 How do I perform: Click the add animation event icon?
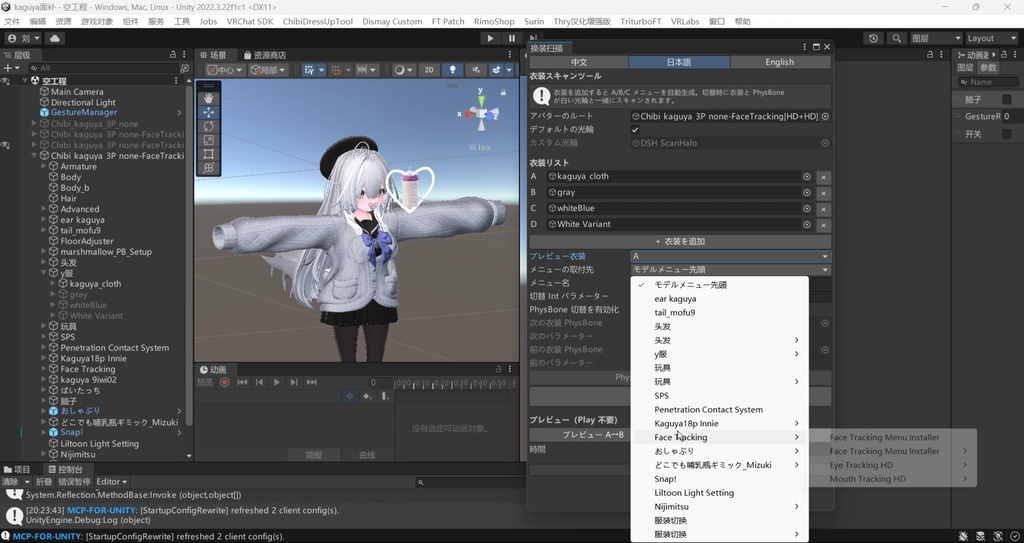click(x=385, y=396)
